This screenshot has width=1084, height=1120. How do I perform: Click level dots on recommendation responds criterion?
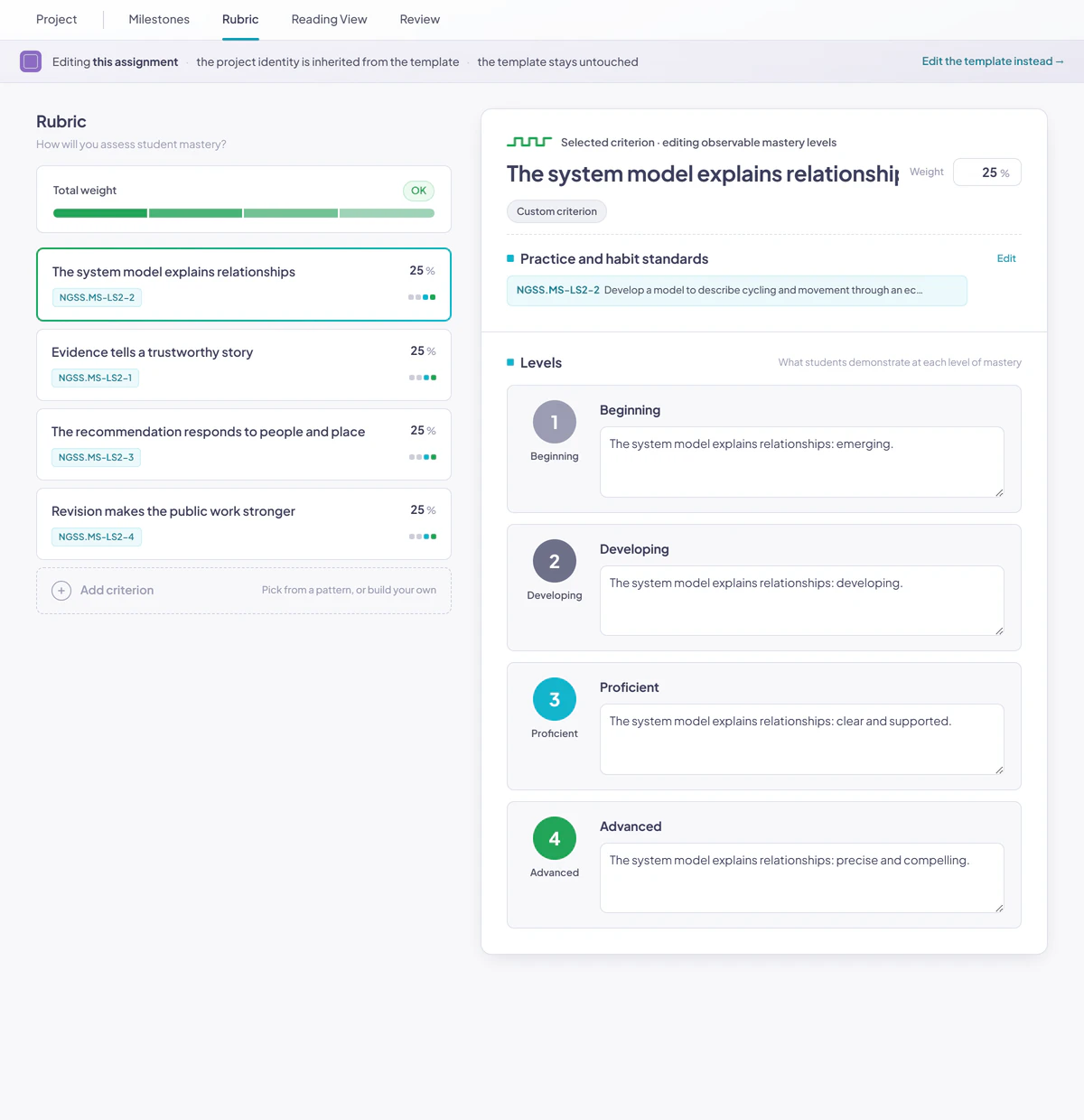tap(423, 457)
